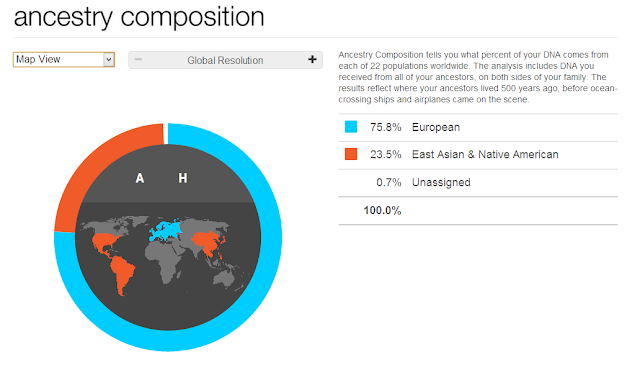Click orange North America region on map
This screenshot has width=640, height=365.
[103, 242]
